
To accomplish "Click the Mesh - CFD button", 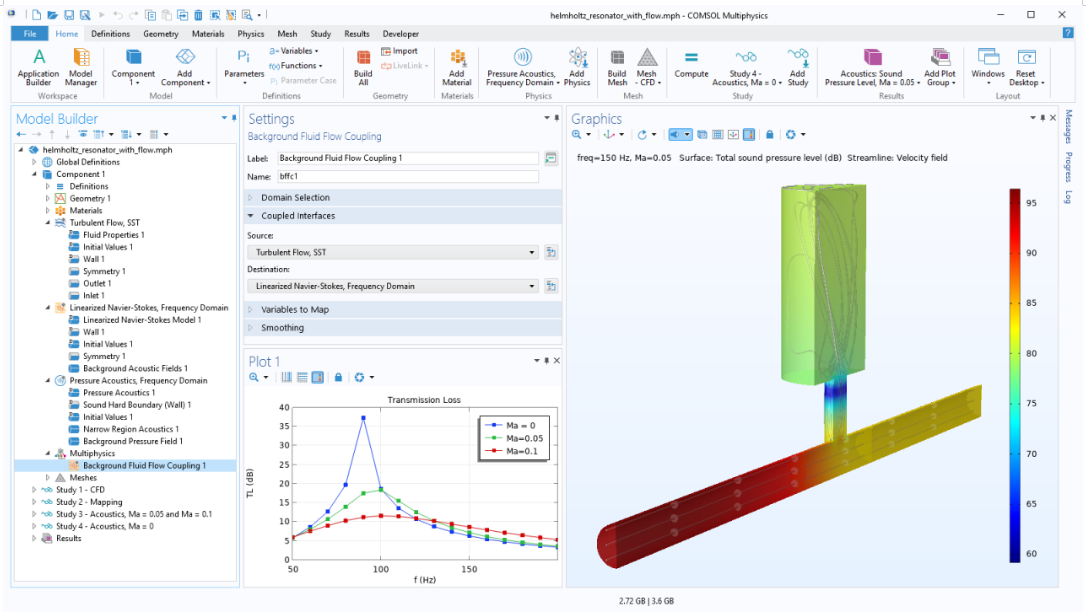I will click(x=647, y=66).
